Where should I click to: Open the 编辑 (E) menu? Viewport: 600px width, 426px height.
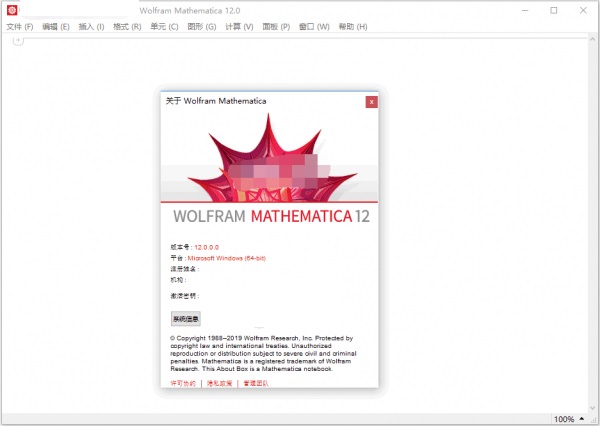pyautogui.click(x=56, y=26)
